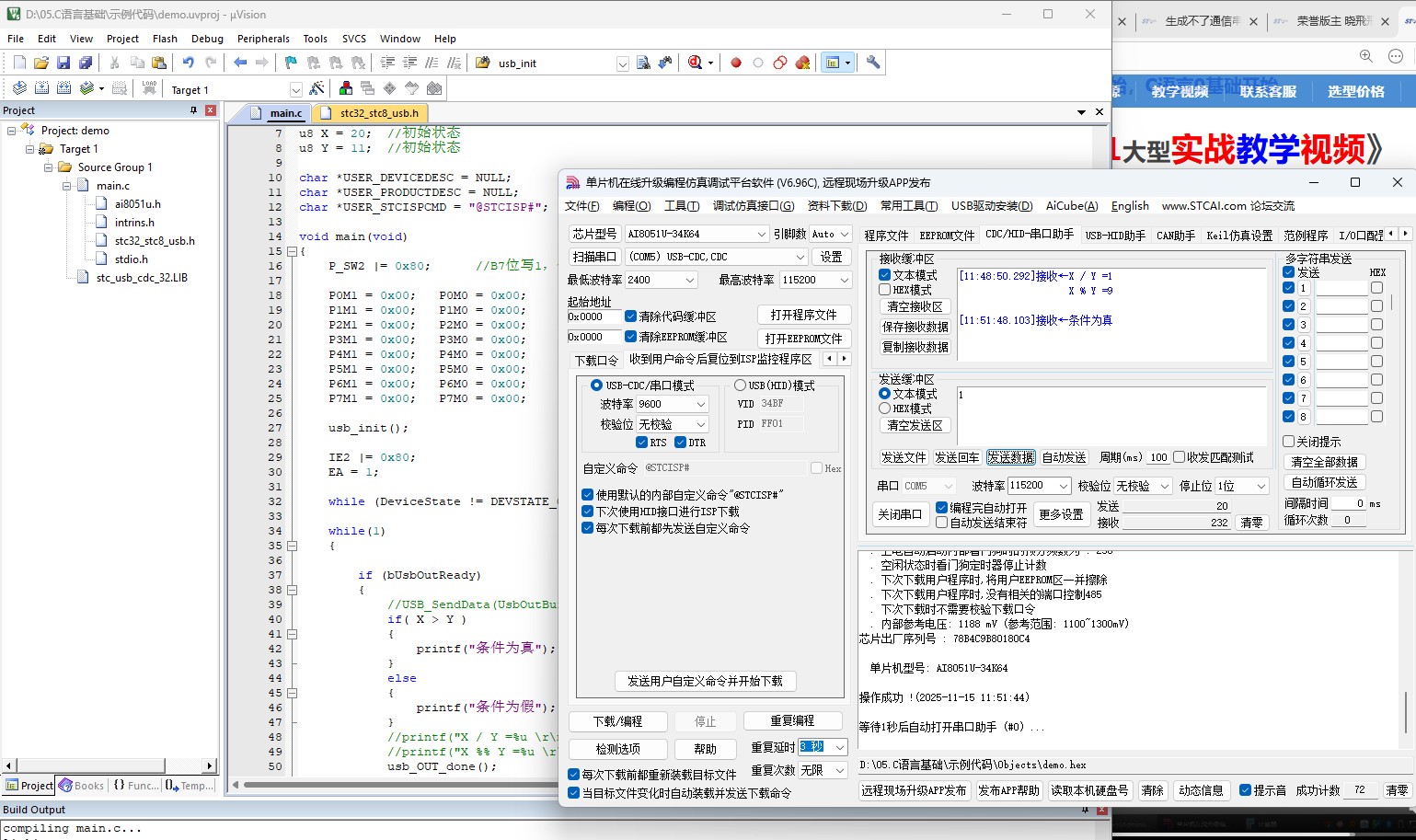Click the LOAD download-to-flash icon
The image size is (1416, 840).
[149, 87]
